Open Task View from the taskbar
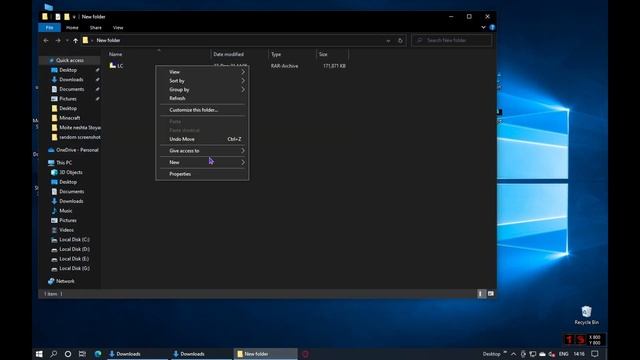Screen dimensions: 640x360 coord(82,354)
